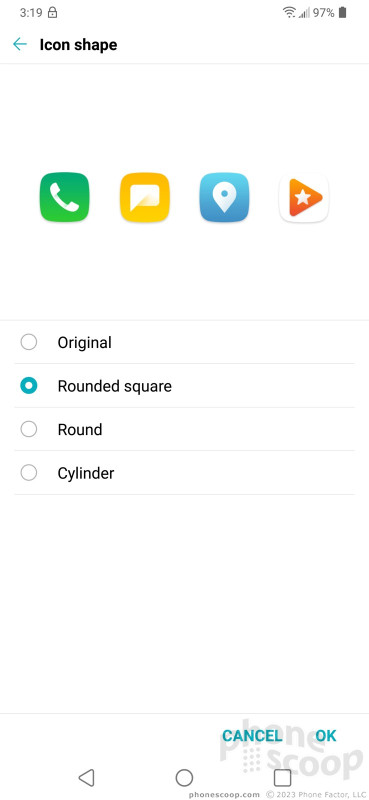This screenshot has width=369, height=800.
Task: Tap the orange play star icon preview
Action: [304, 197]
